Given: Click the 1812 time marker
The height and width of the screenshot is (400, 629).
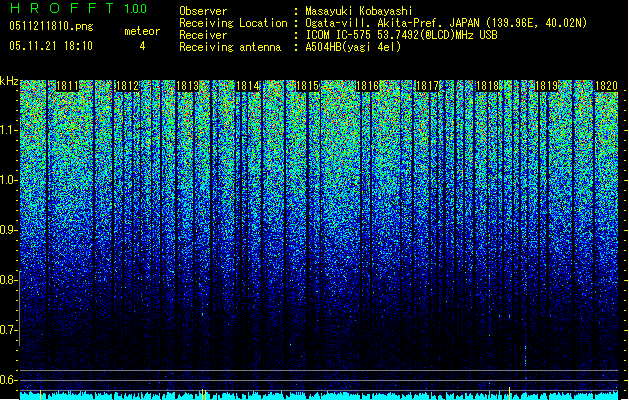Looking at the screenshot, I should tap(127, 86).
